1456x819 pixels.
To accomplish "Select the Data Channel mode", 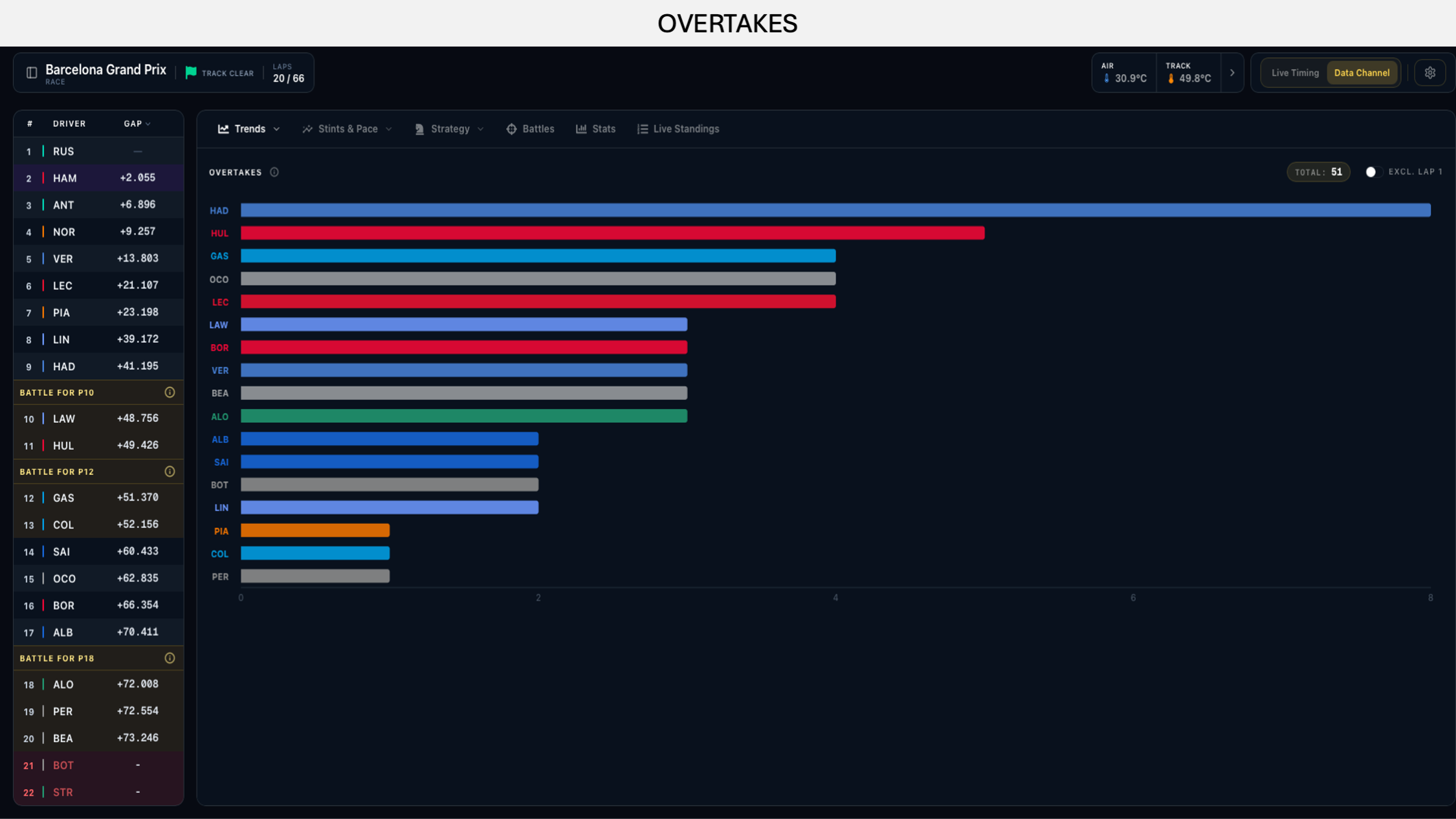I will (1362, 73).
